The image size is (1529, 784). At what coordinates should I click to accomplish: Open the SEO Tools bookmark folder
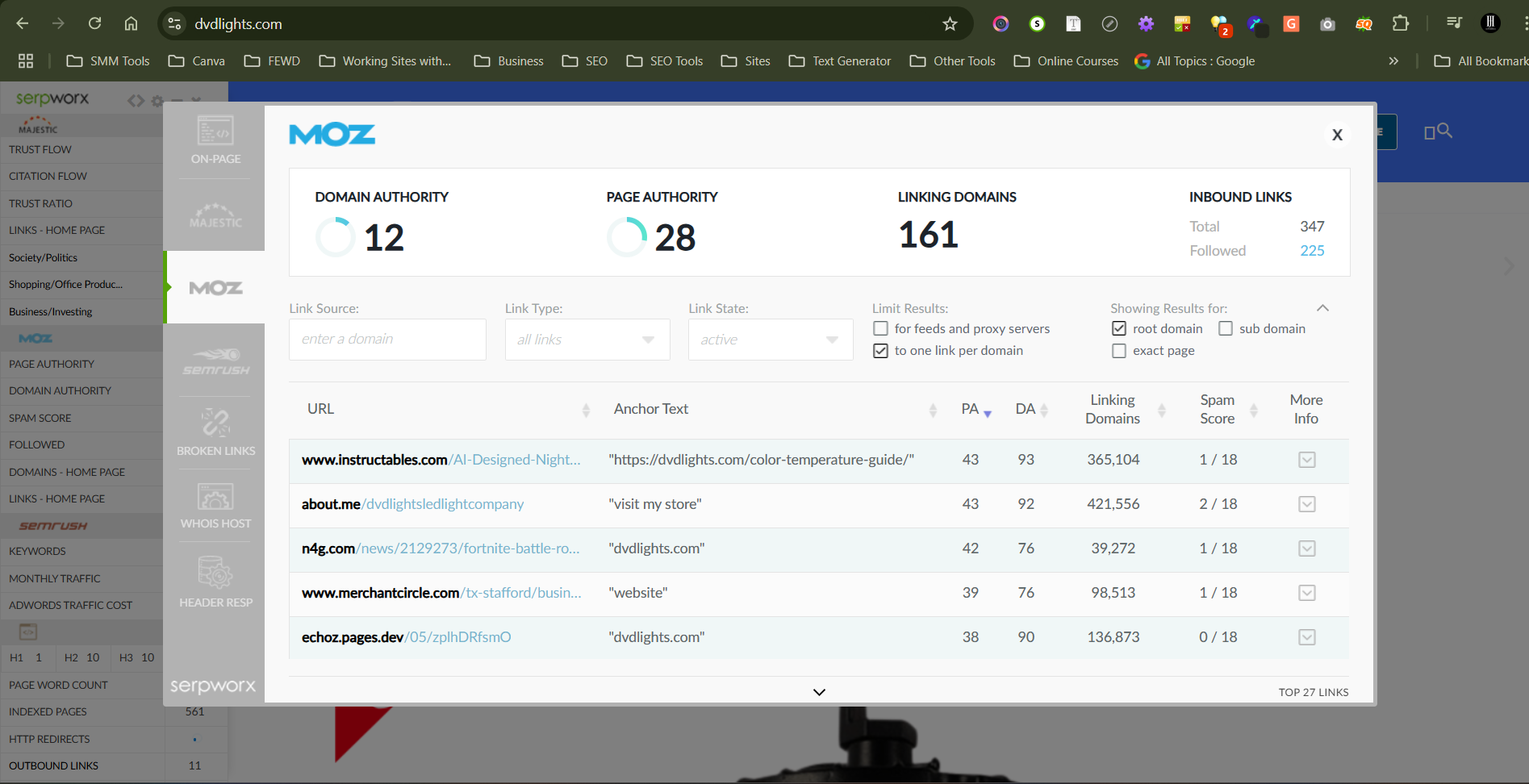[x=665, y=61]
